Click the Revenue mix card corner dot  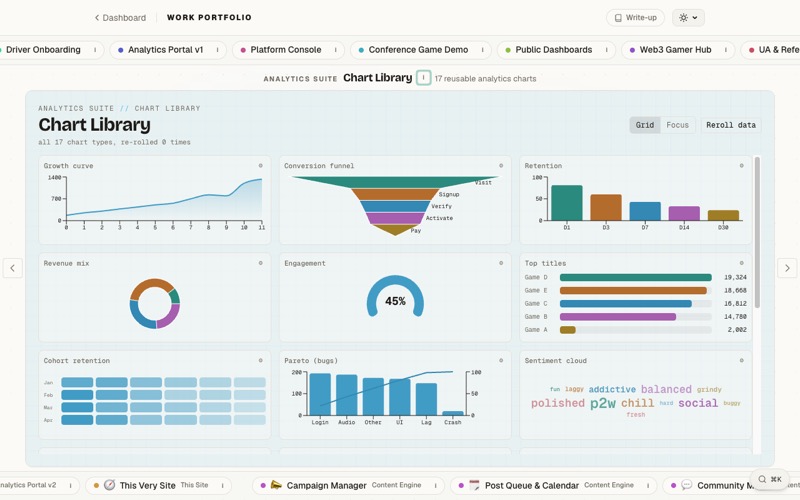pos(260,263)
